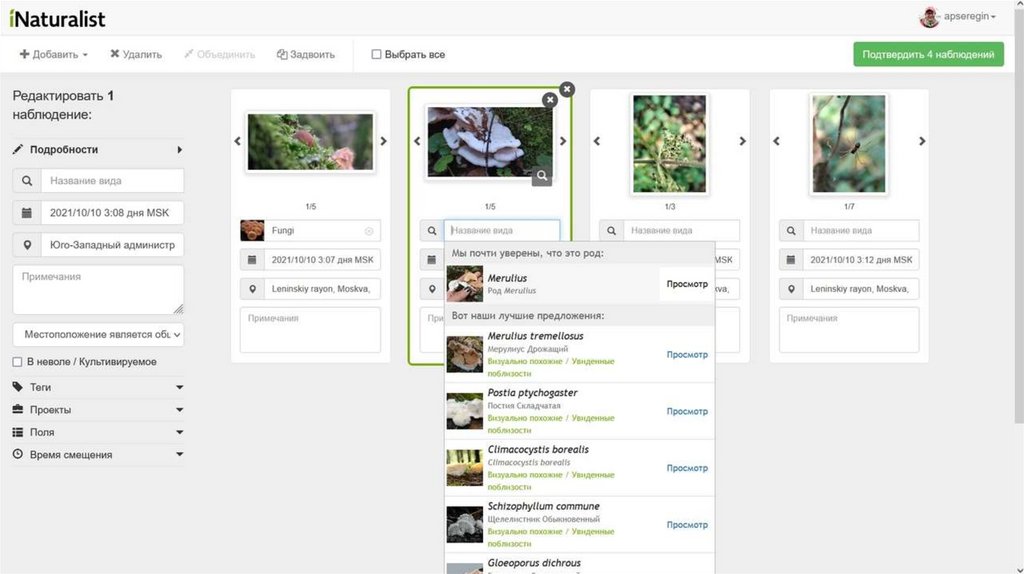The image size is (1024, 574).
Task: Show next photo on spider card
Action: (x=922, y=141)
